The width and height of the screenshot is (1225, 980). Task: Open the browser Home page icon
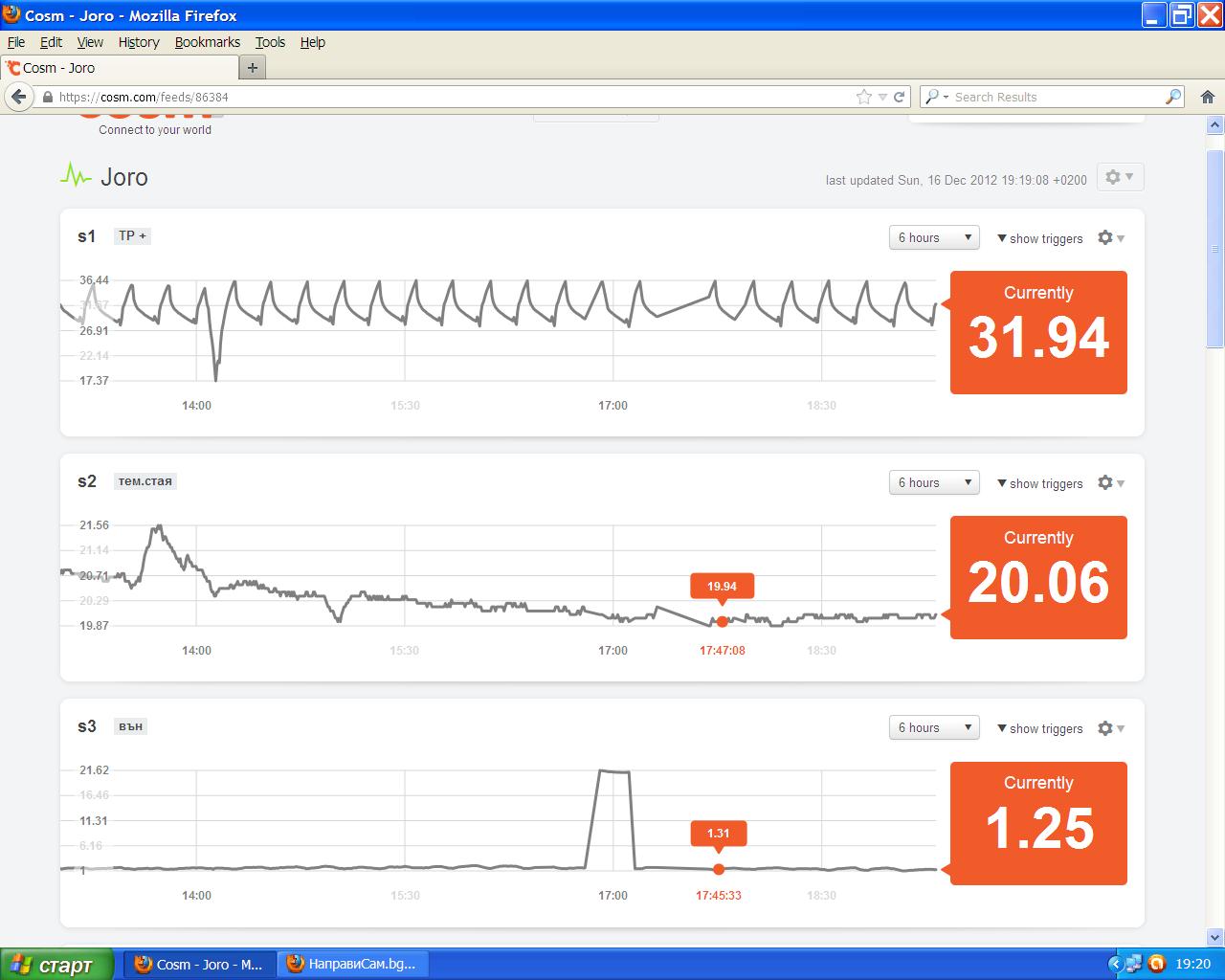point(1208,97)
